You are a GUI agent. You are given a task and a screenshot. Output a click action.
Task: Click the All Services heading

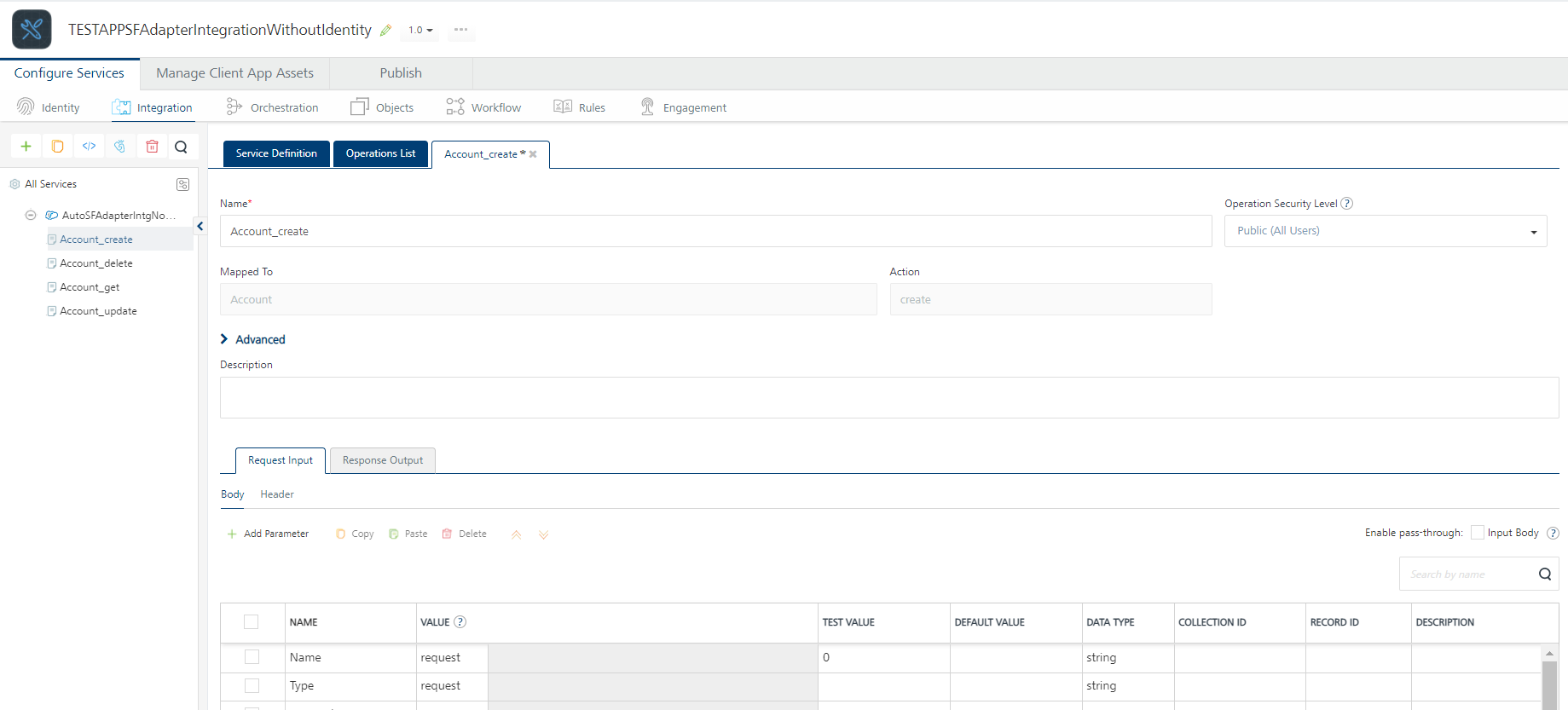click(51, 184)
